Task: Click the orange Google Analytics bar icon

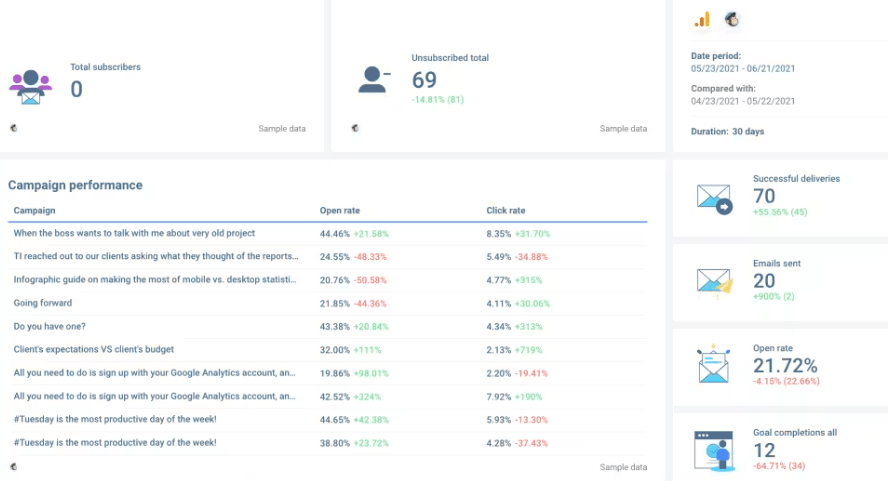Action: [x=702, y=20]
